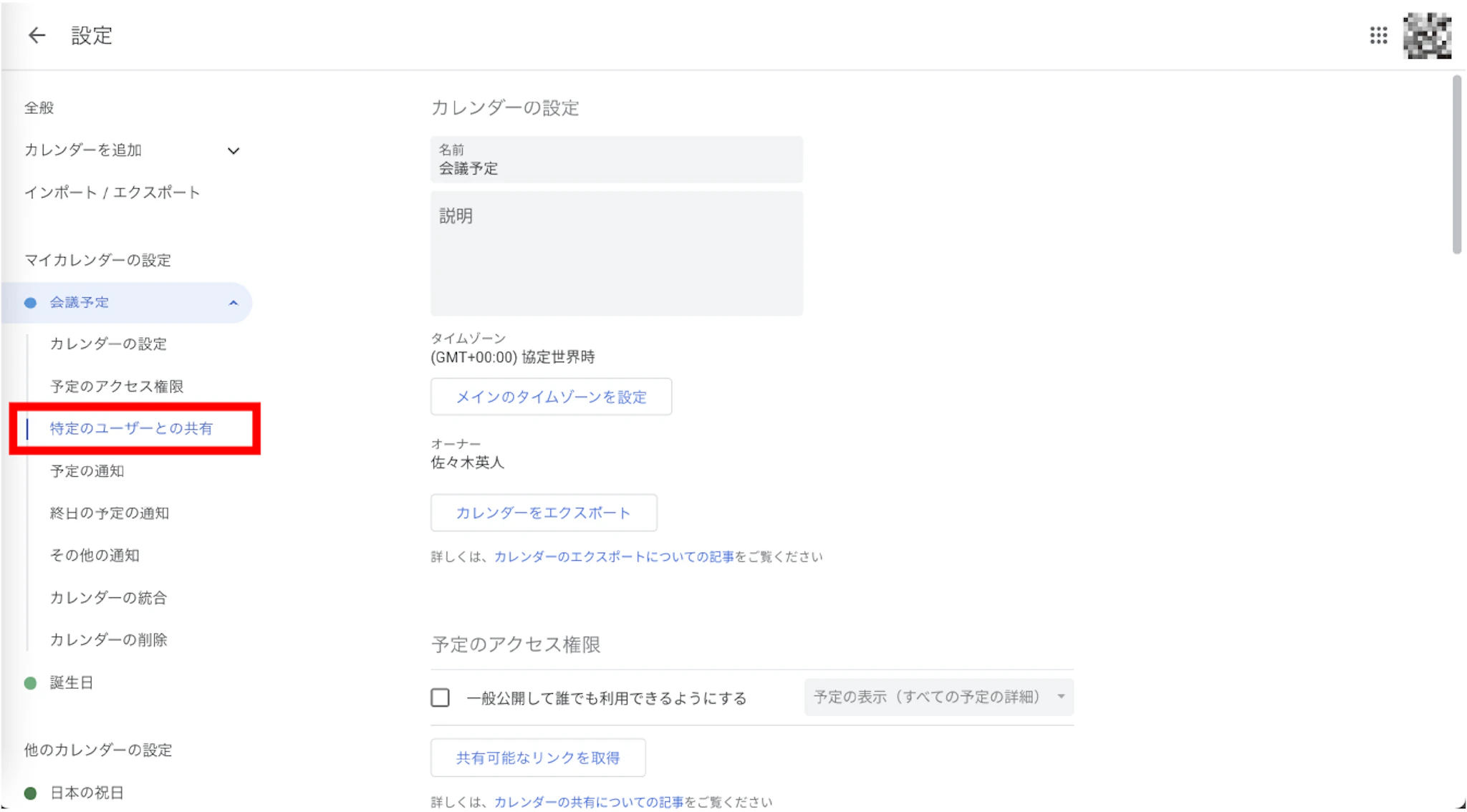The width and height of the screenshot is (1467, 812).
Task: Click the account profile avatar
Action: pyautogui.click(x=1426, y=35)
